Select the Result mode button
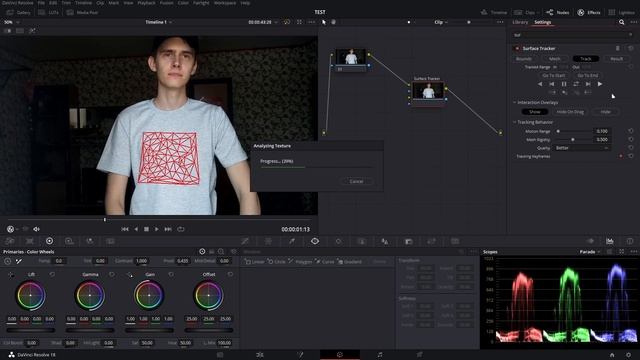 point(616,59)
